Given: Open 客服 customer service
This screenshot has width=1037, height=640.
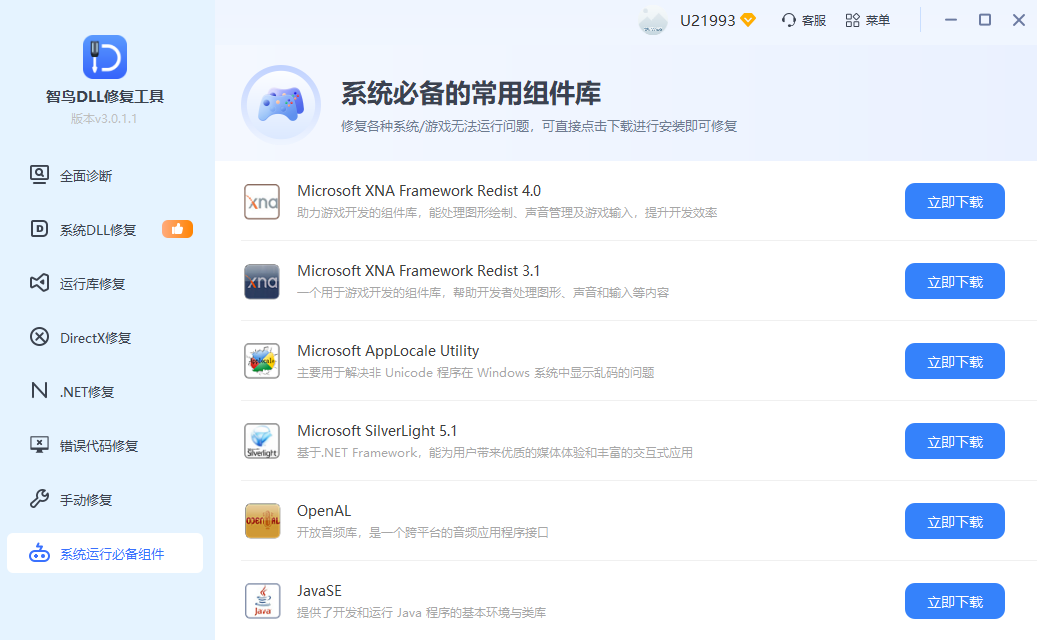Looking at the screenshot, I should [x=804, y=20].
